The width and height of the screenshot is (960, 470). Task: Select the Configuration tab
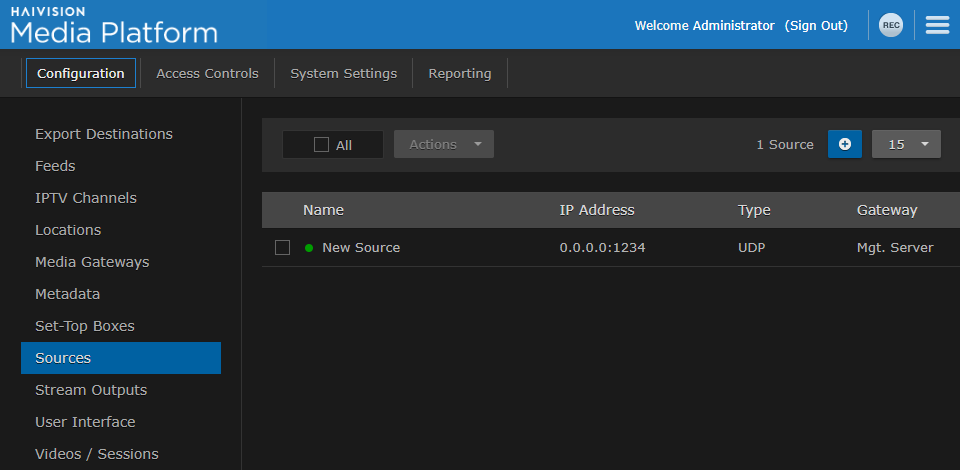80,73
